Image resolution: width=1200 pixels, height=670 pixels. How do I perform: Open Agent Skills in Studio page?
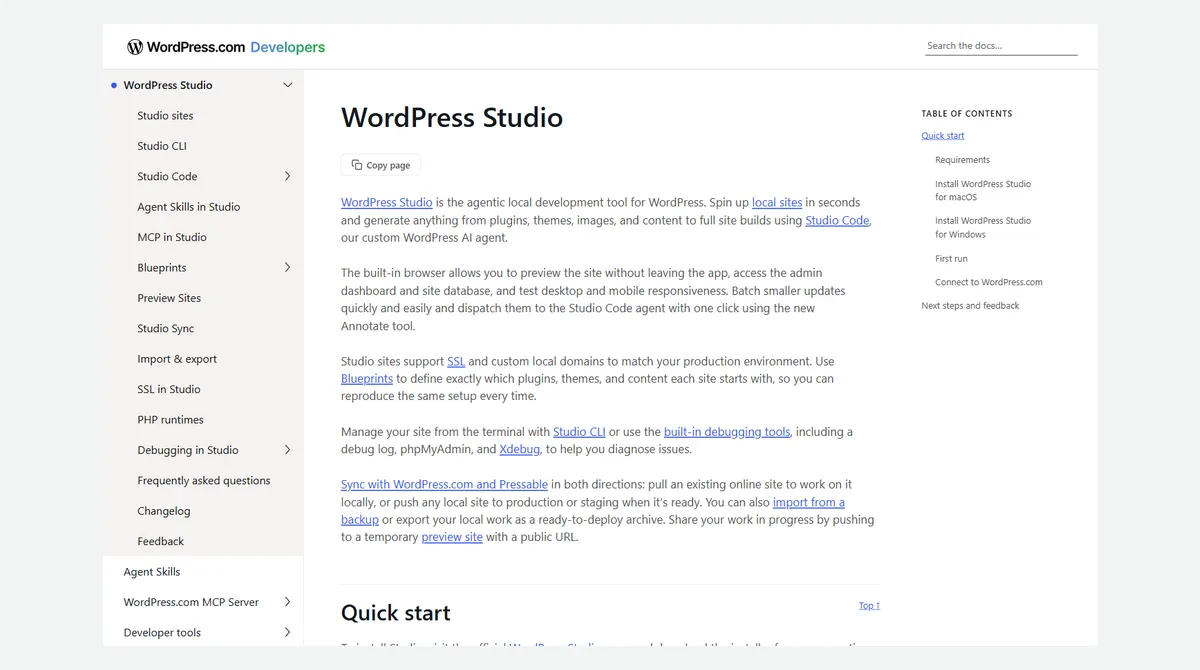click(x=188, y=207)
